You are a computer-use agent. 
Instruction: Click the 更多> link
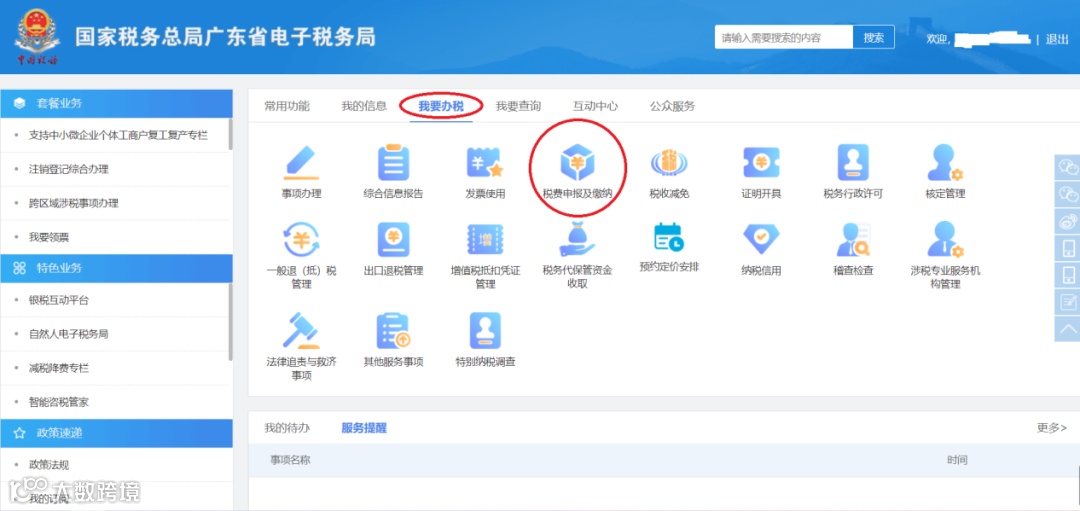tap(1052, 428)
